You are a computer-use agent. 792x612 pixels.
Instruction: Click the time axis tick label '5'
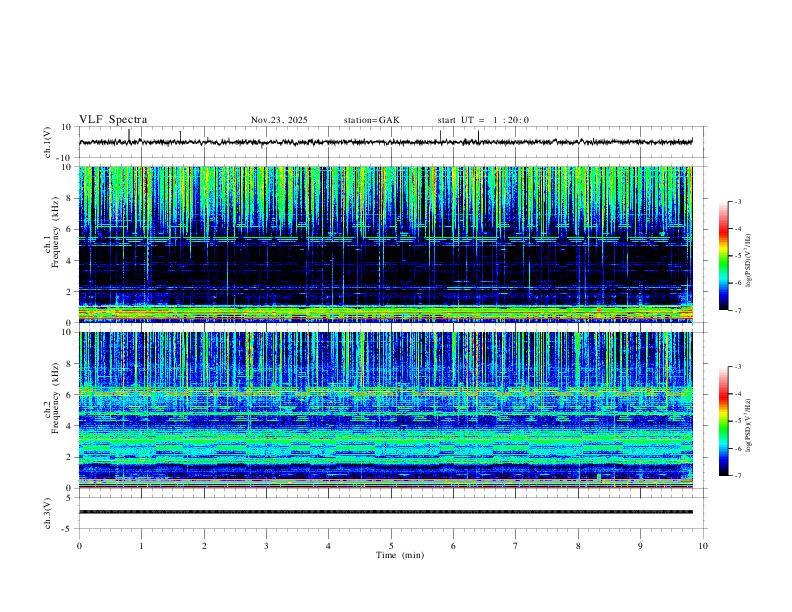pos(391,546)
